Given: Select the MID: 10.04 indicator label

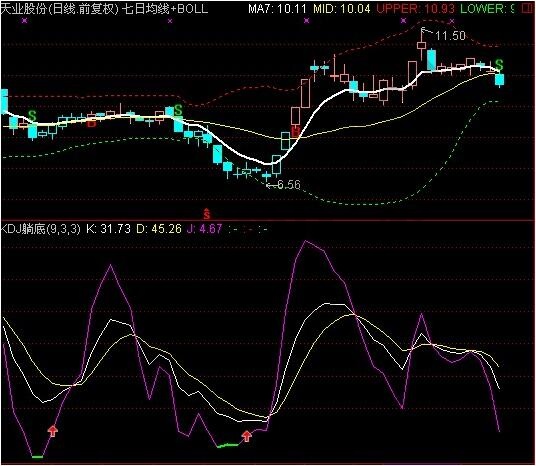Looking at the screenshot, I should pyautogui.click(x=342, y=9).
